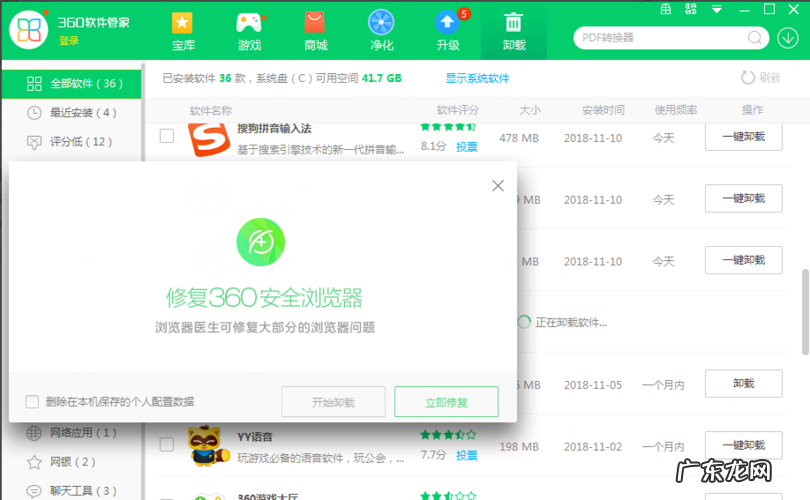Toggle 删除在本机保存的个人配置数据 checkbox
Viewport: 810px width, 500px height.
[x=32, y=401]
